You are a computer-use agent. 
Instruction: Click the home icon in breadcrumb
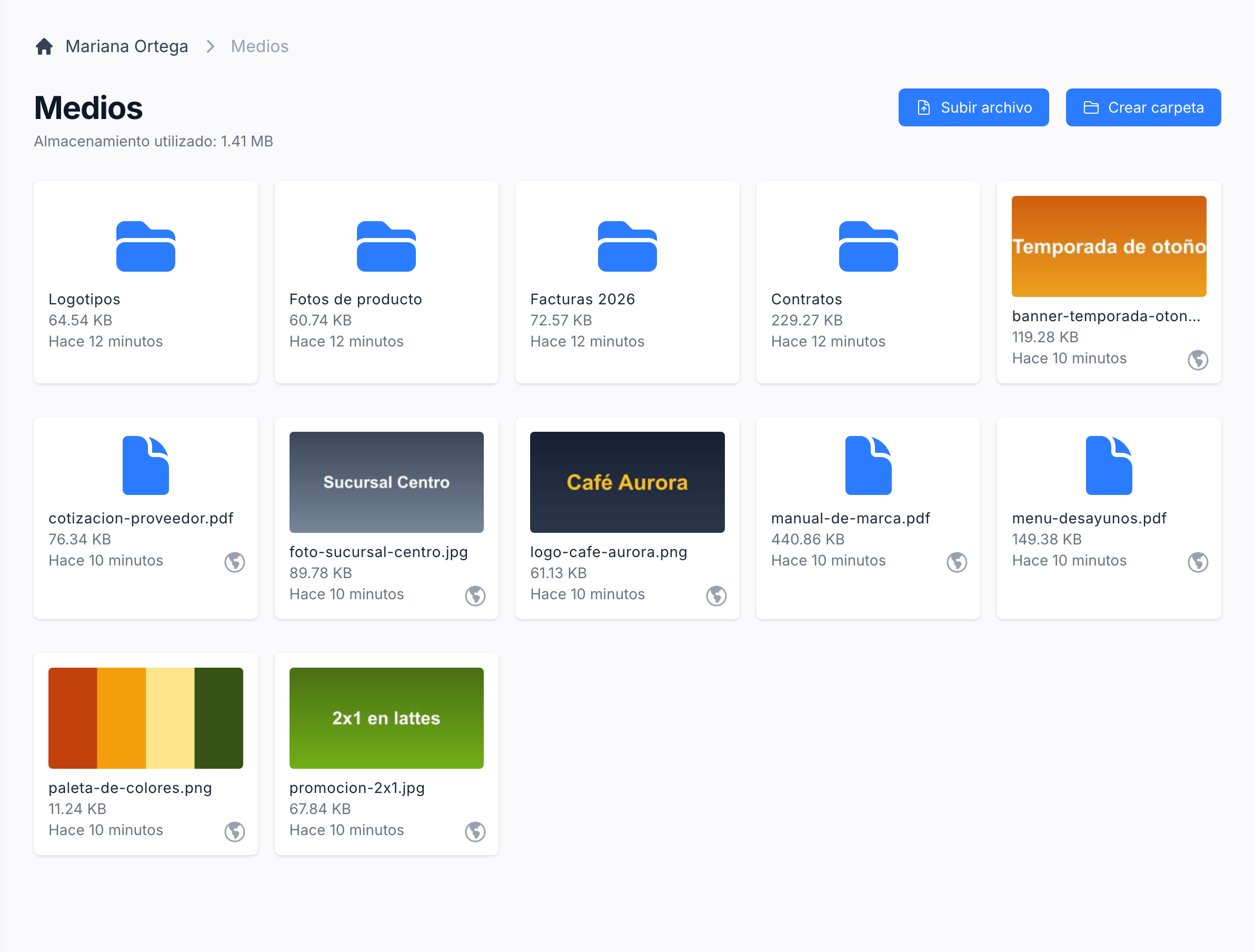tap(44, 46)
